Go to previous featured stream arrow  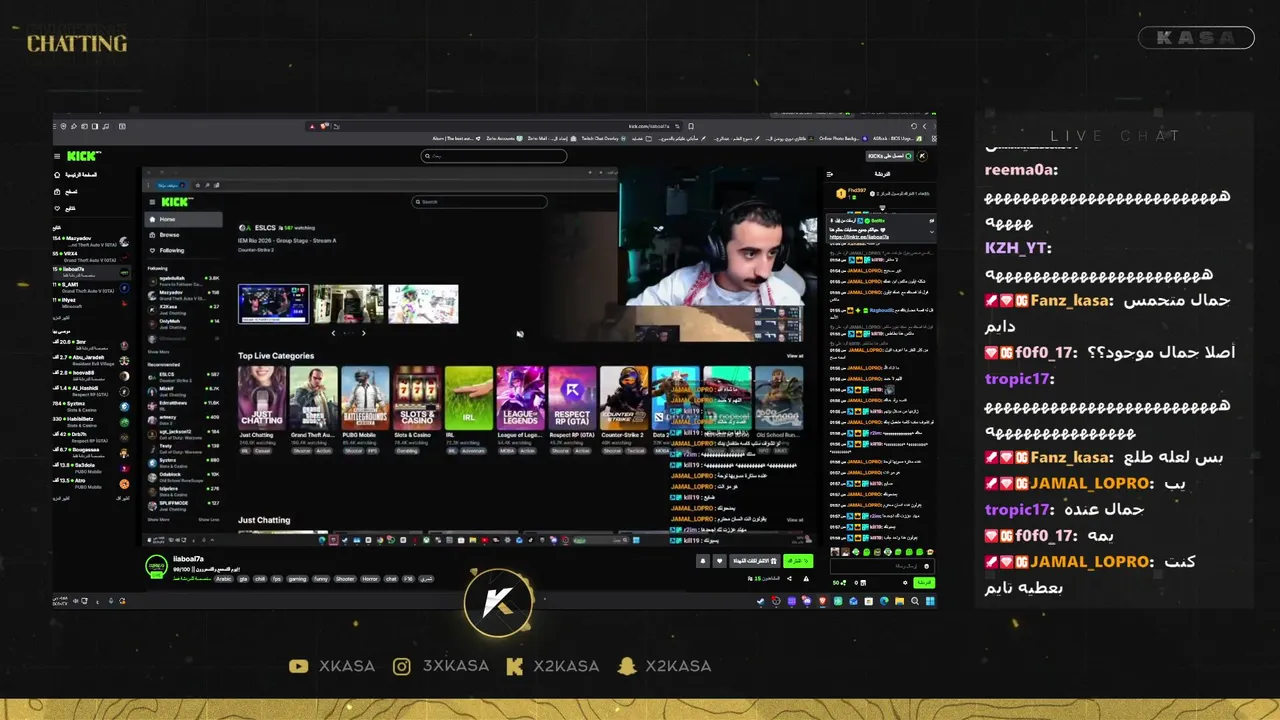pos(334,333)
